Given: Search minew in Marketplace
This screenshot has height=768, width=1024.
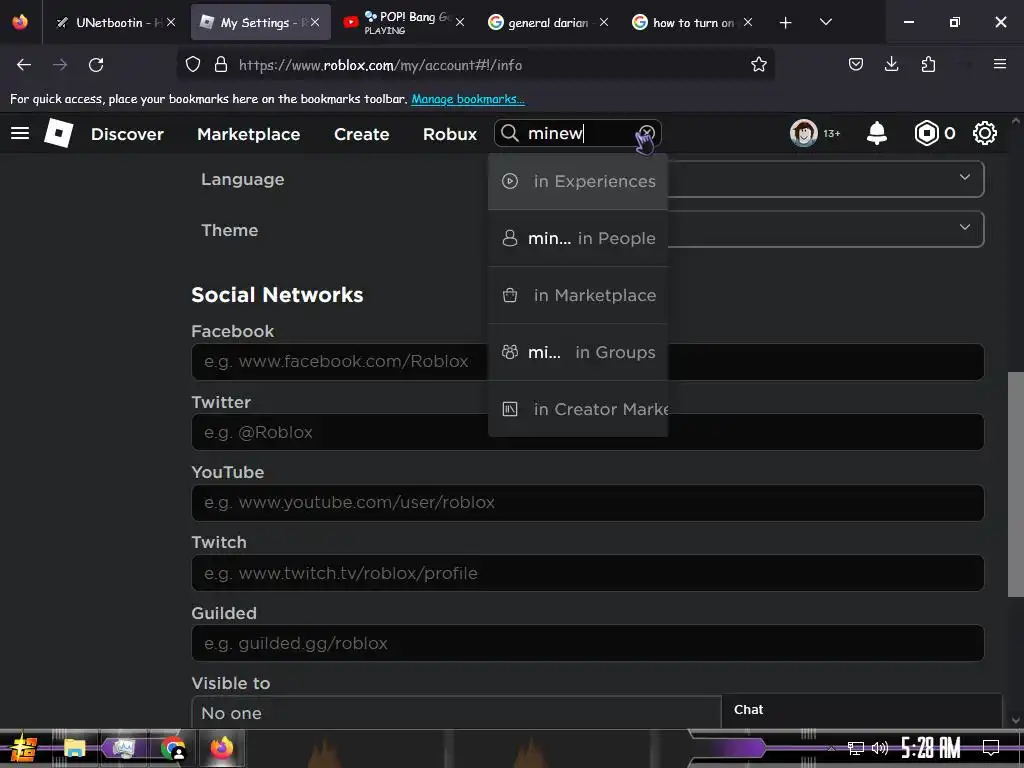Looking at the screenshot, I should click(x=578, y=295).
